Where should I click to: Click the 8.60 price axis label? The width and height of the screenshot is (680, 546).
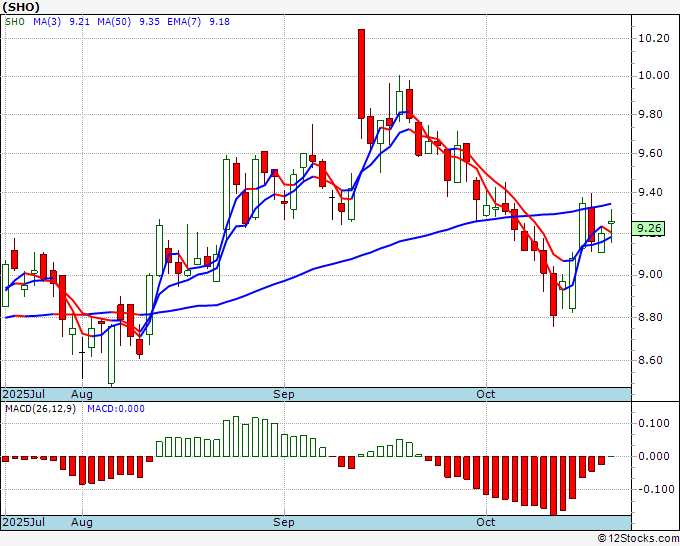(651, 360)
